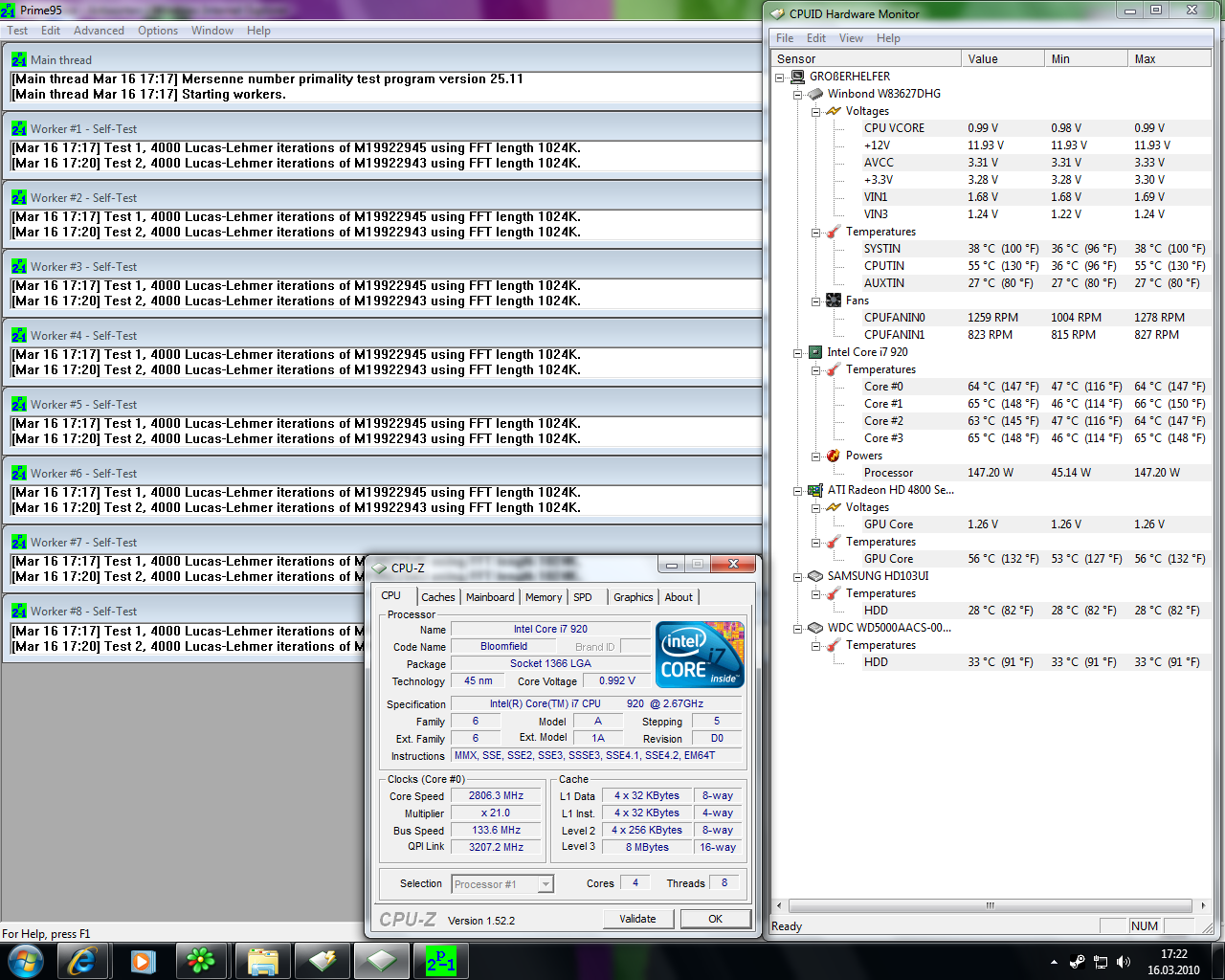This screenshot has width=1225, height=980.
Task: Open the Prime95 Options menu
Action: coord(158,31)
